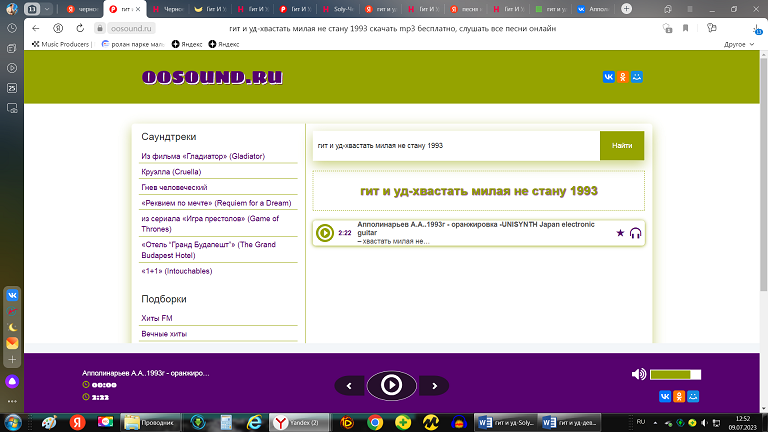Viewport: 768px width, 432px height.
Task: Click the Найти search button
Action: pyautogui.click(x=622, y=145)
